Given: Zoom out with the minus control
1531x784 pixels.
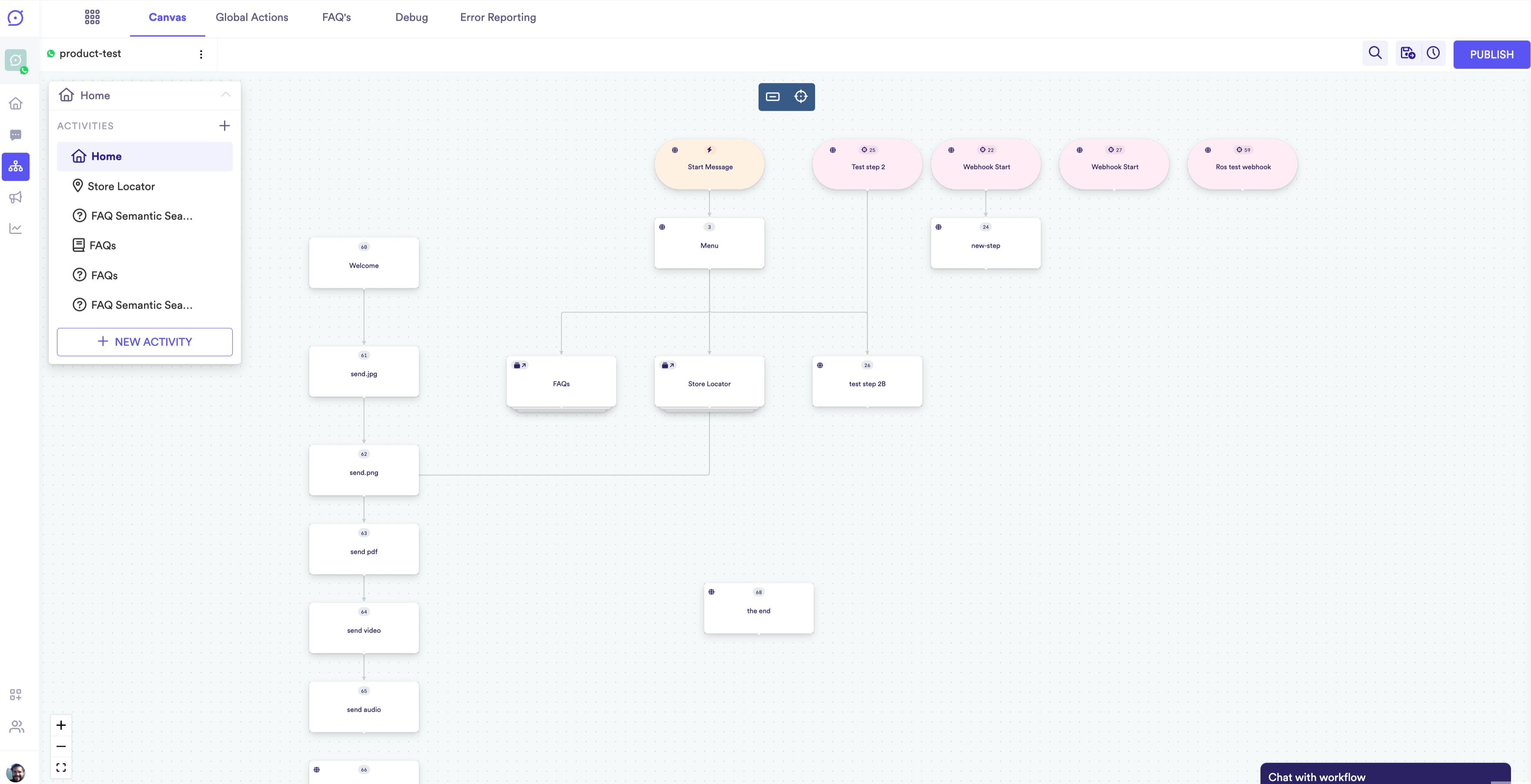Looking at the screenshot, I should (61, 747).
